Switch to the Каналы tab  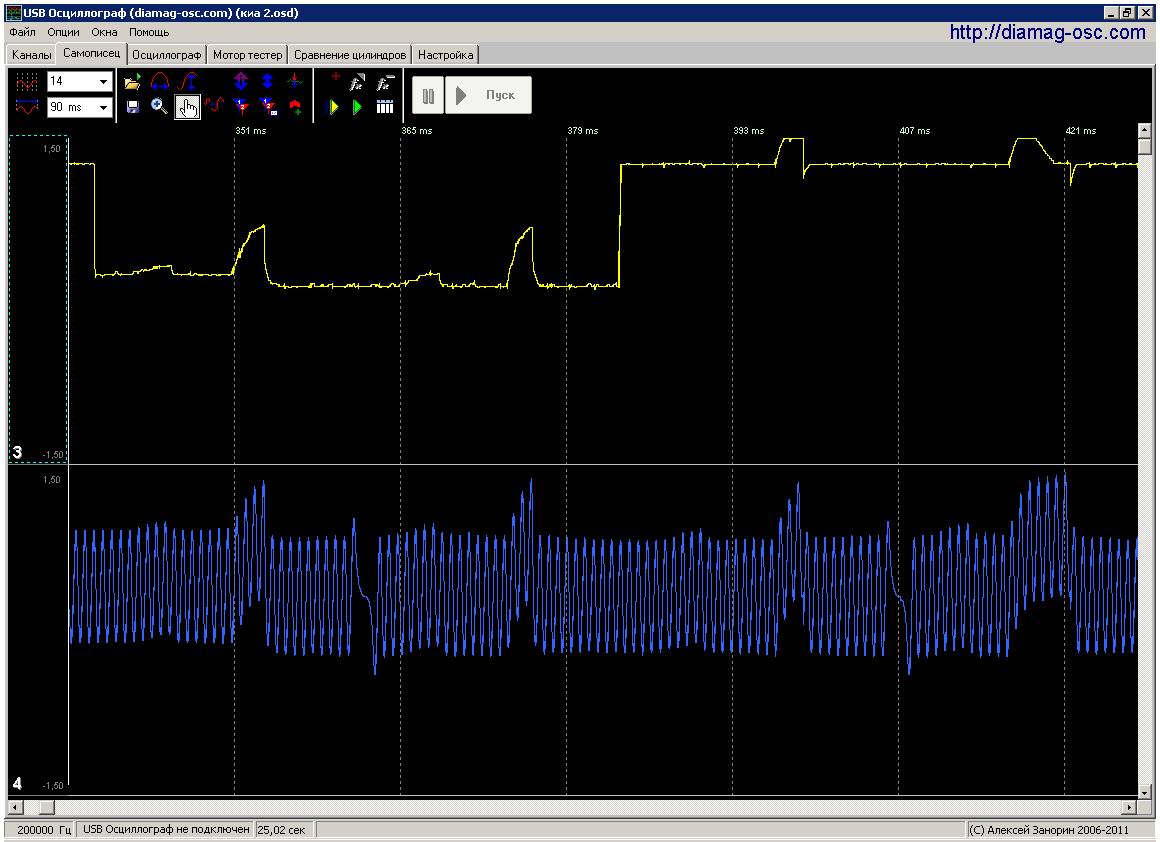(x=32, y=55)
